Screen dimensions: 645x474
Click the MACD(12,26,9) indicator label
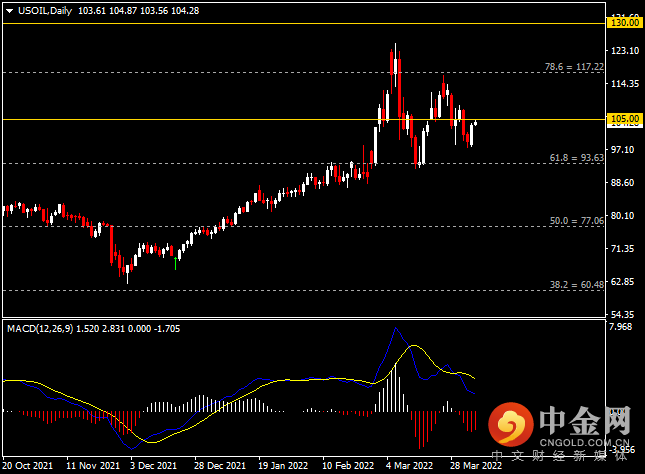(x=47, y=328)
